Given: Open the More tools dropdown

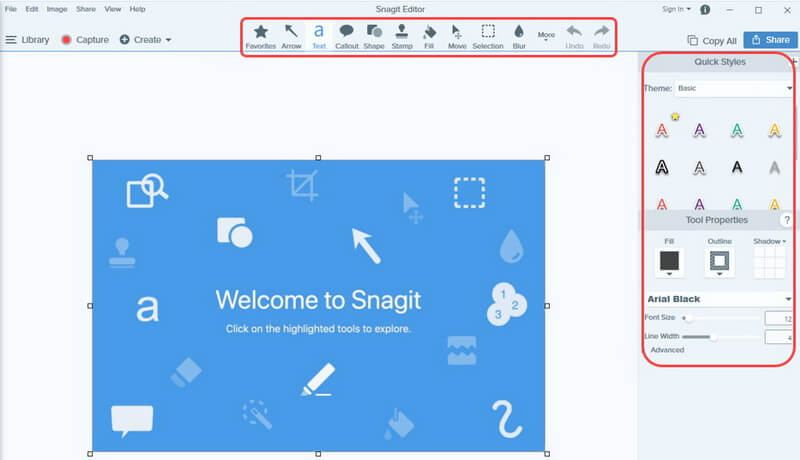Looking at the screenshot, I should 546,36.
